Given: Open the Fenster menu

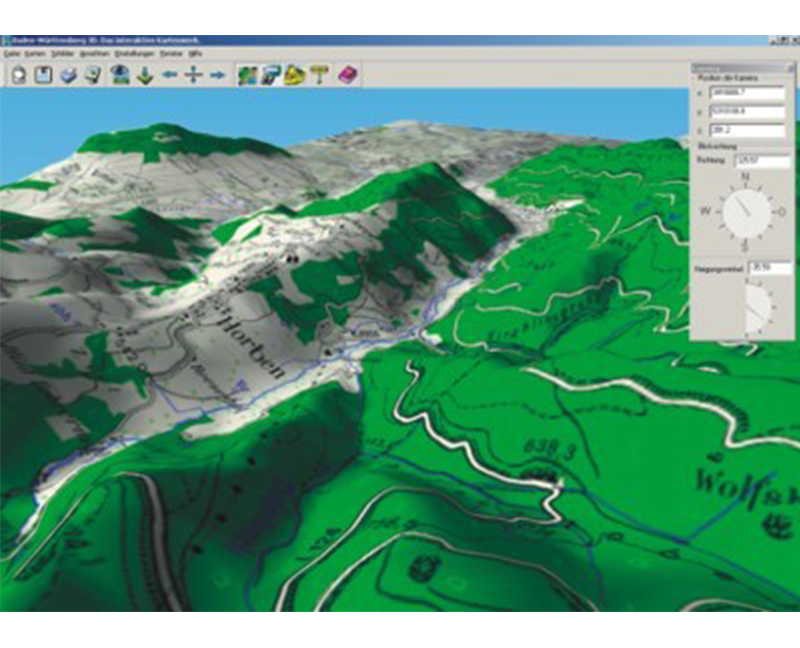Looking at the screenshot, I should [171, 52].
